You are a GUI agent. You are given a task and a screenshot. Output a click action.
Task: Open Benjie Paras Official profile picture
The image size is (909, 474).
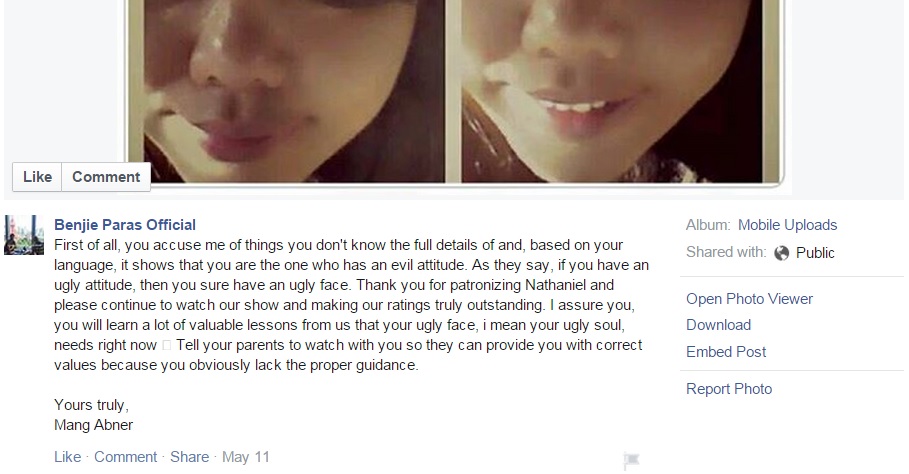pyautogui.click(x=24, y=235)
